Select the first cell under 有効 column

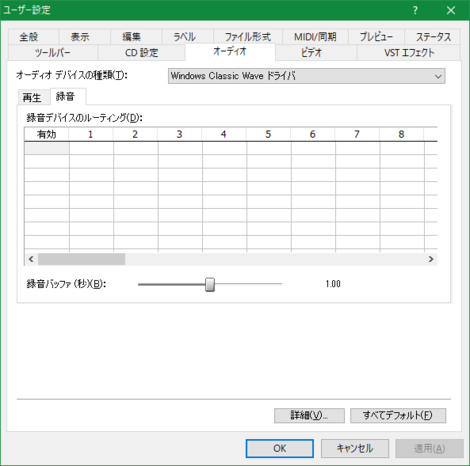(x=47, y=148)
